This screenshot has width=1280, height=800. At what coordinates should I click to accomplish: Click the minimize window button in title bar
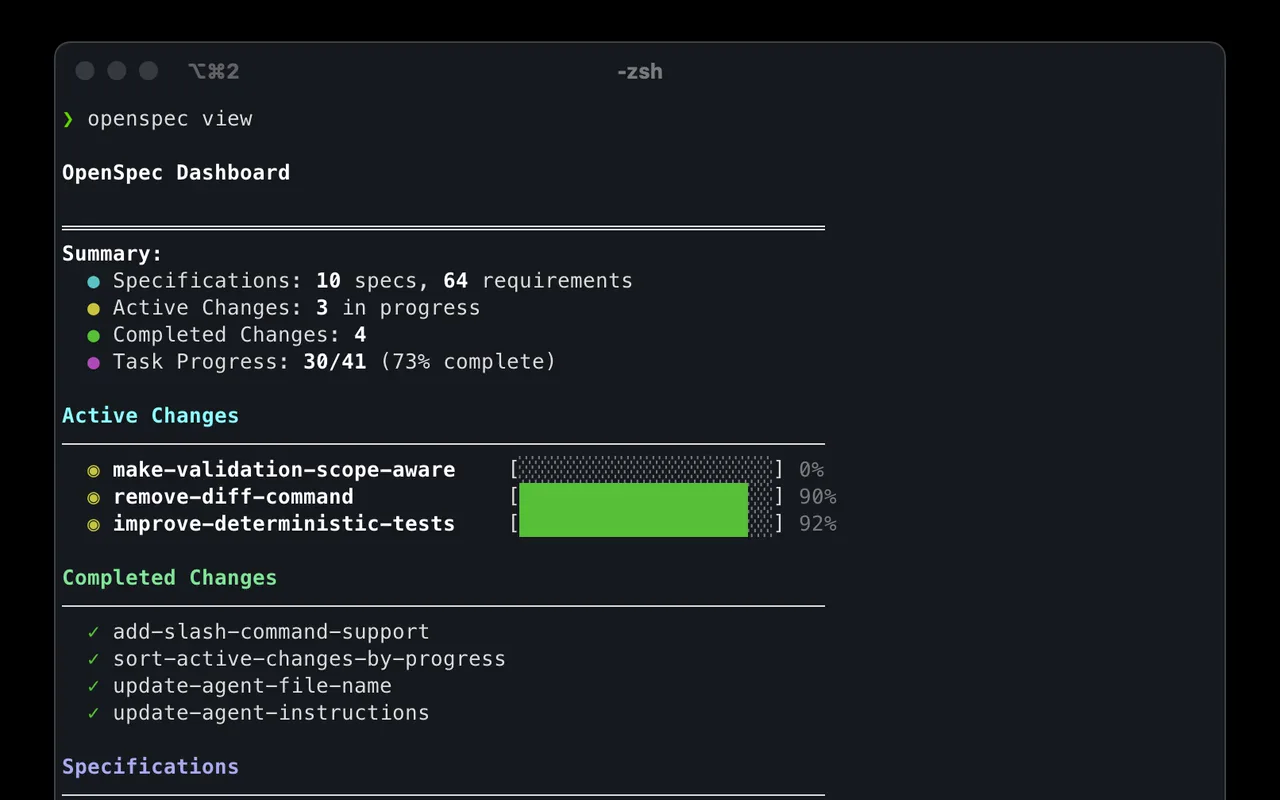tap(117, 71)
